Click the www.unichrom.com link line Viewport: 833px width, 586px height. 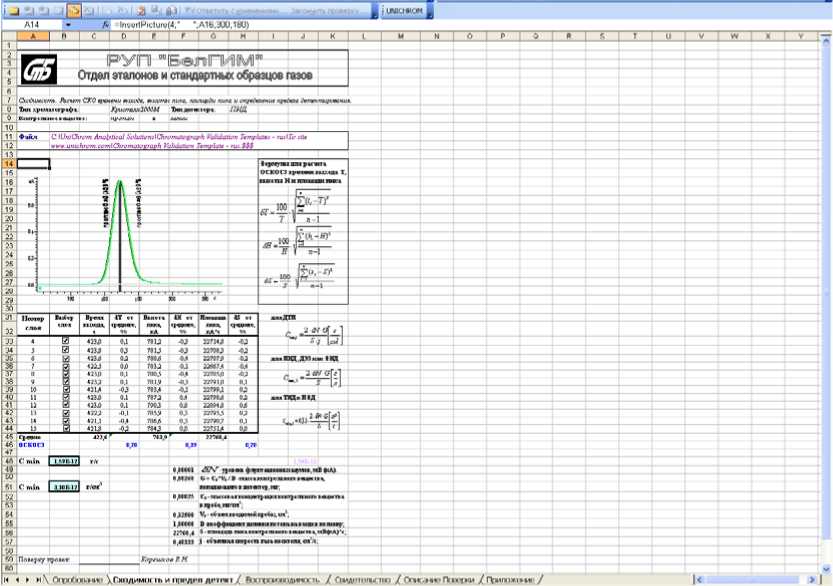point(152,145)
